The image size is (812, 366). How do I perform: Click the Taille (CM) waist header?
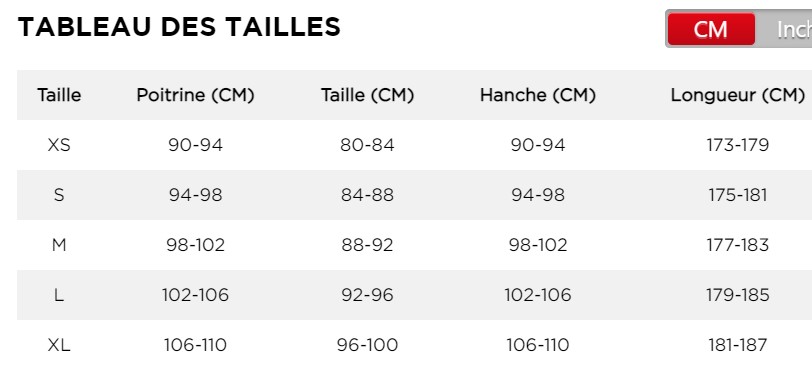pyautogui.click(x=367, y=95)
